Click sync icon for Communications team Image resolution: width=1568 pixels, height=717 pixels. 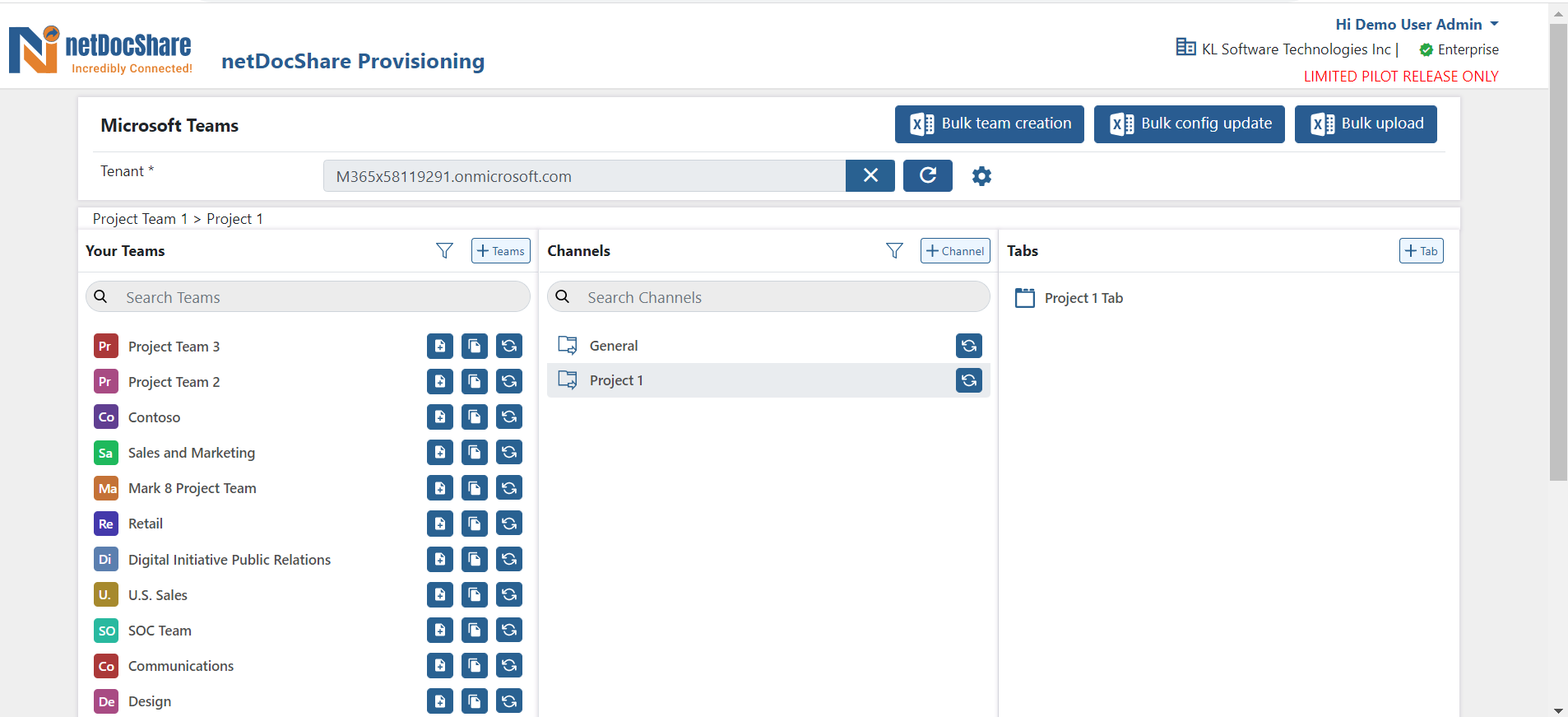(x=509, y=665)
